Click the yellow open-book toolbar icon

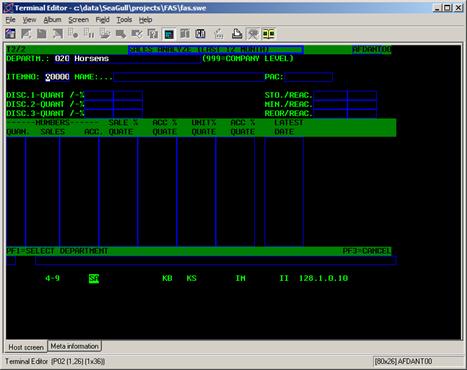(x=269, y=34)
